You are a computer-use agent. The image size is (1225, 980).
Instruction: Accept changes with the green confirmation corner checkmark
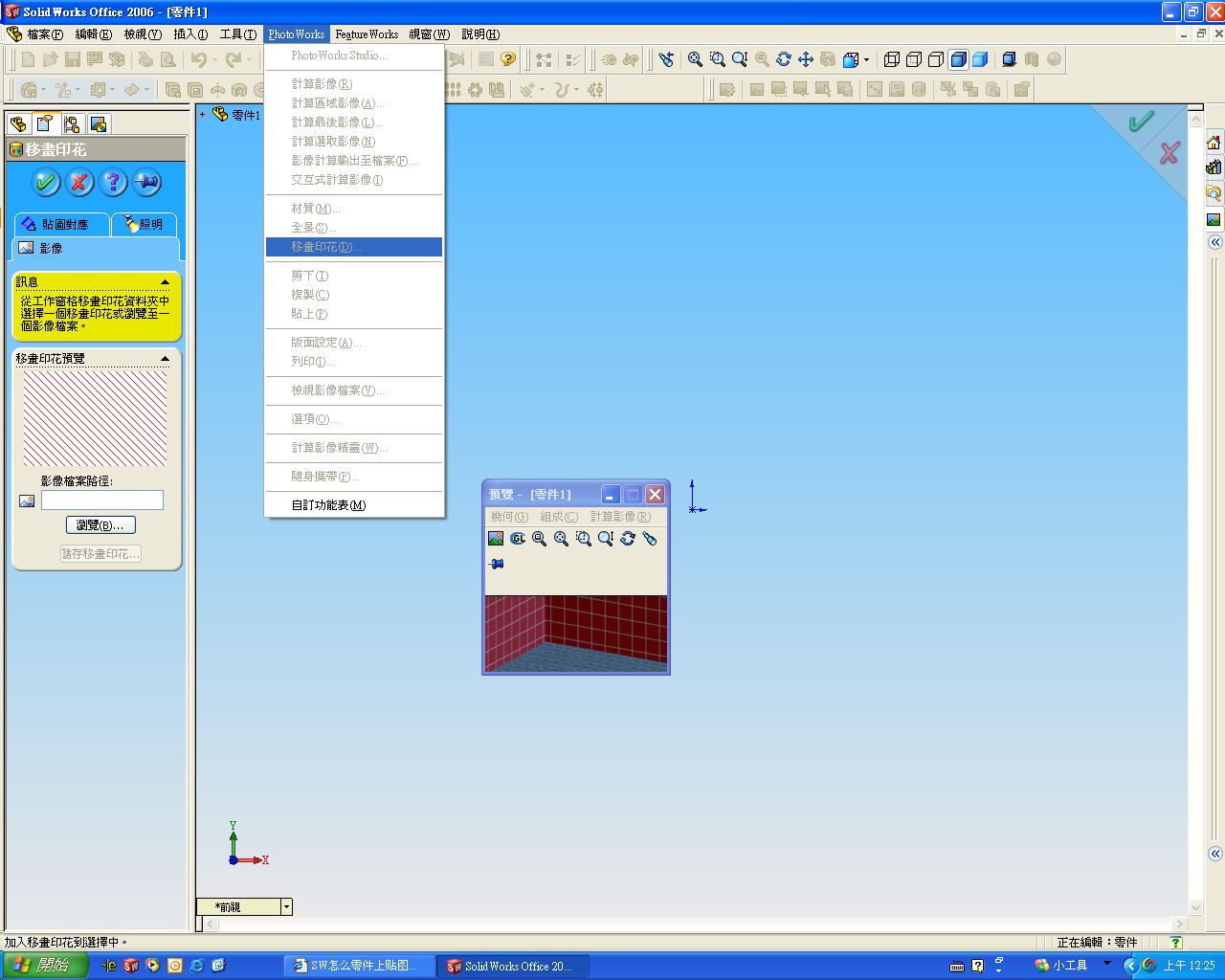click(x=1141, y=122)
